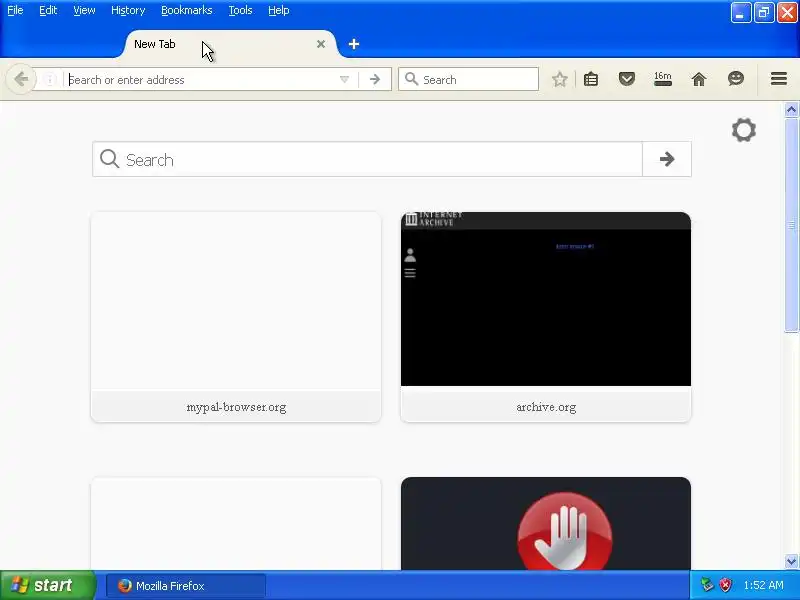Image resolution: width=800 pixels, height=600 pixels.
Task: Open the address bar history dropdown arrow
Action: pos(344,80)
